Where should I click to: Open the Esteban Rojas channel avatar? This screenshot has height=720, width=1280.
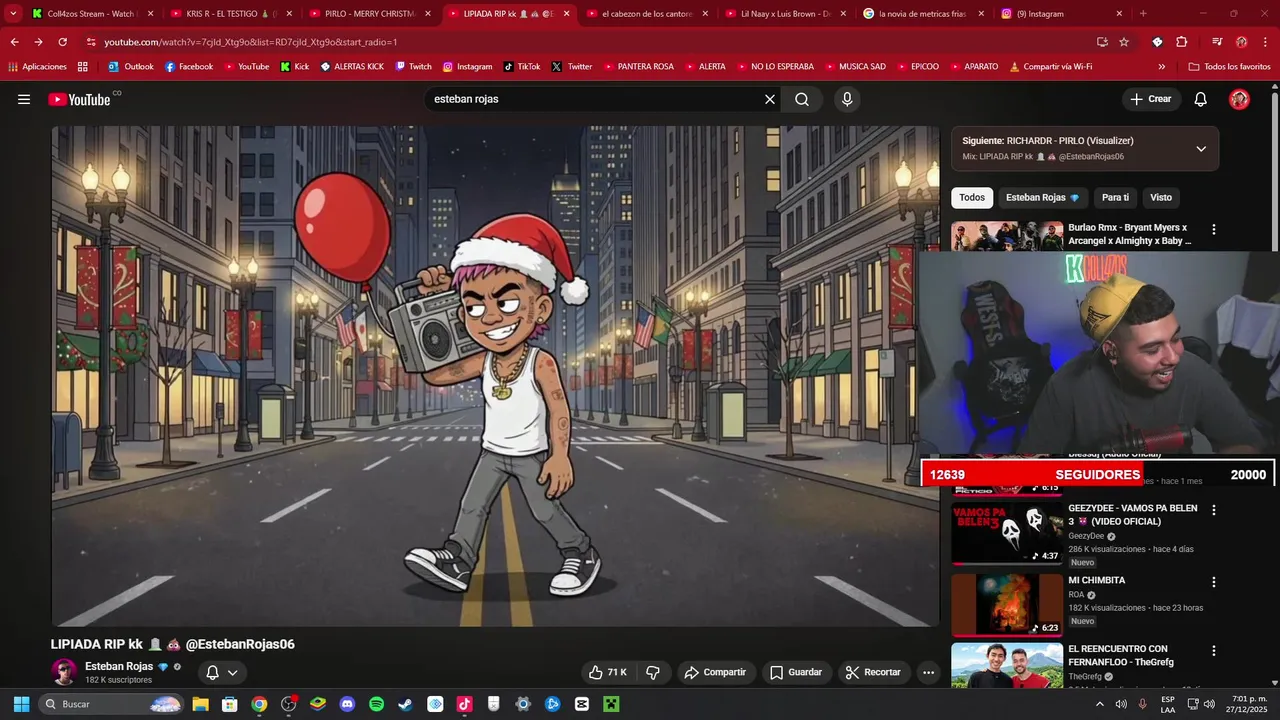(x=64, y=672)
